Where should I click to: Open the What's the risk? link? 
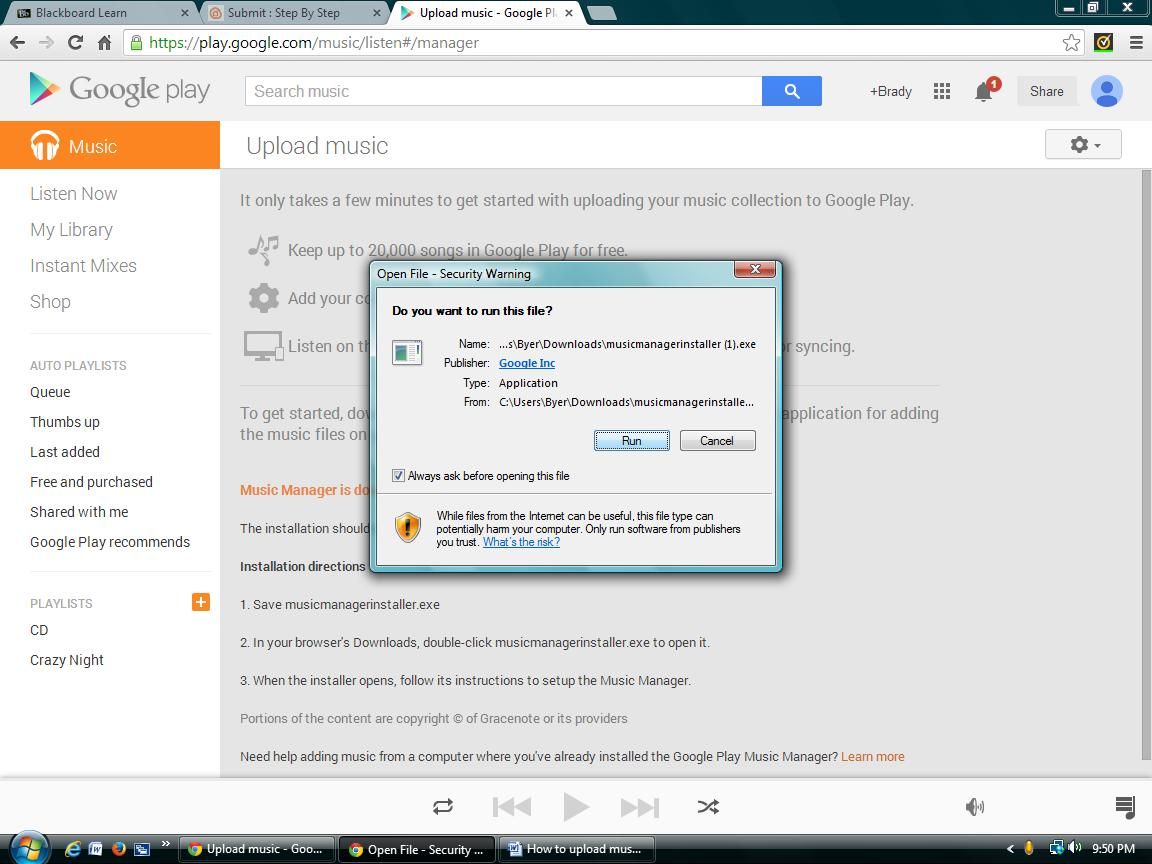coord(521,542)
